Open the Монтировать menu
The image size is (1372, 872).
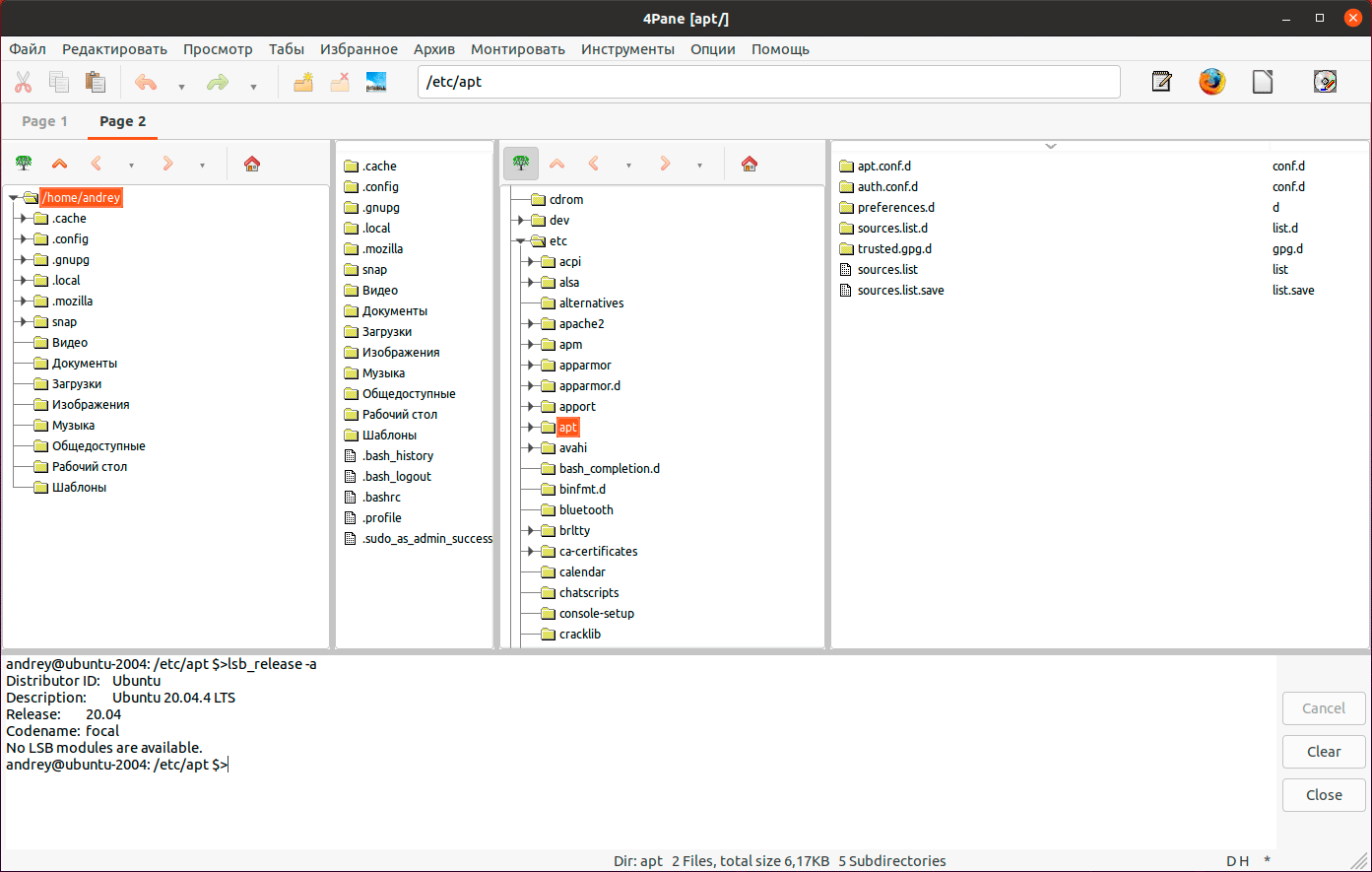(517, 49)
